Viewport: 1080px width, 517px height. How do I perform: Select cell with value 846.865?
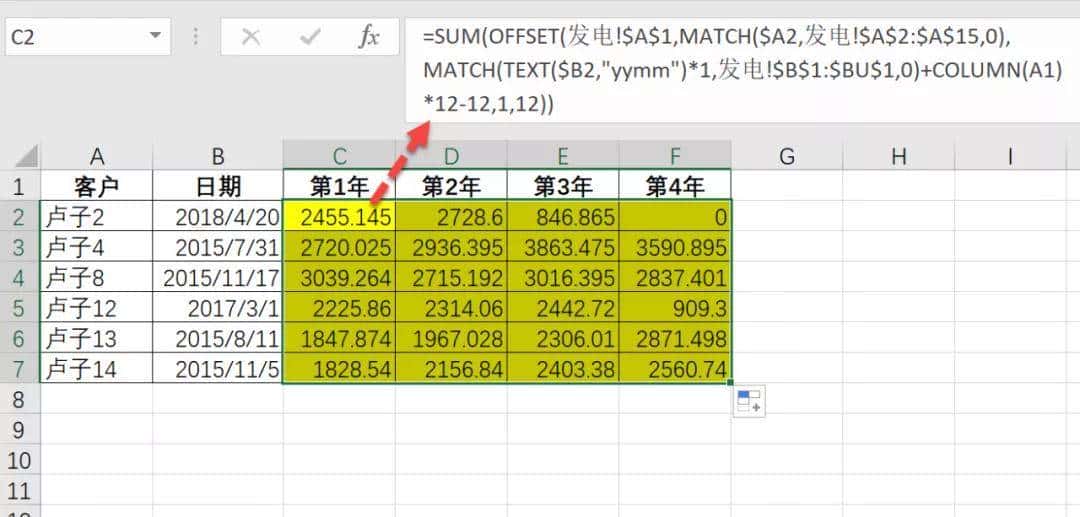point(563,217)
